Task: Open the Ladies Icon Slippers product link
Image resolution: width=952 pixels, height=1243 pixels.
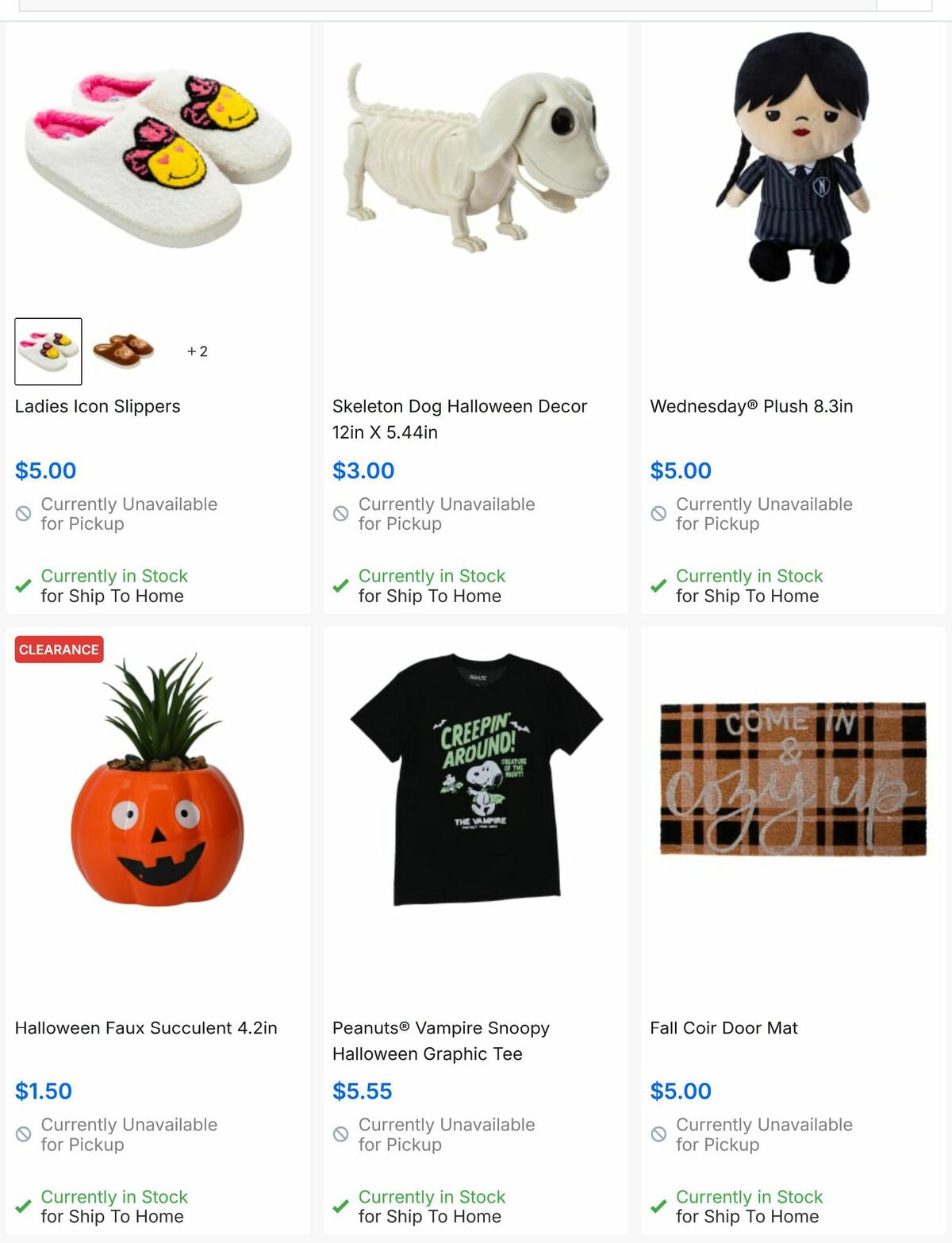Action: pos(98,406)
